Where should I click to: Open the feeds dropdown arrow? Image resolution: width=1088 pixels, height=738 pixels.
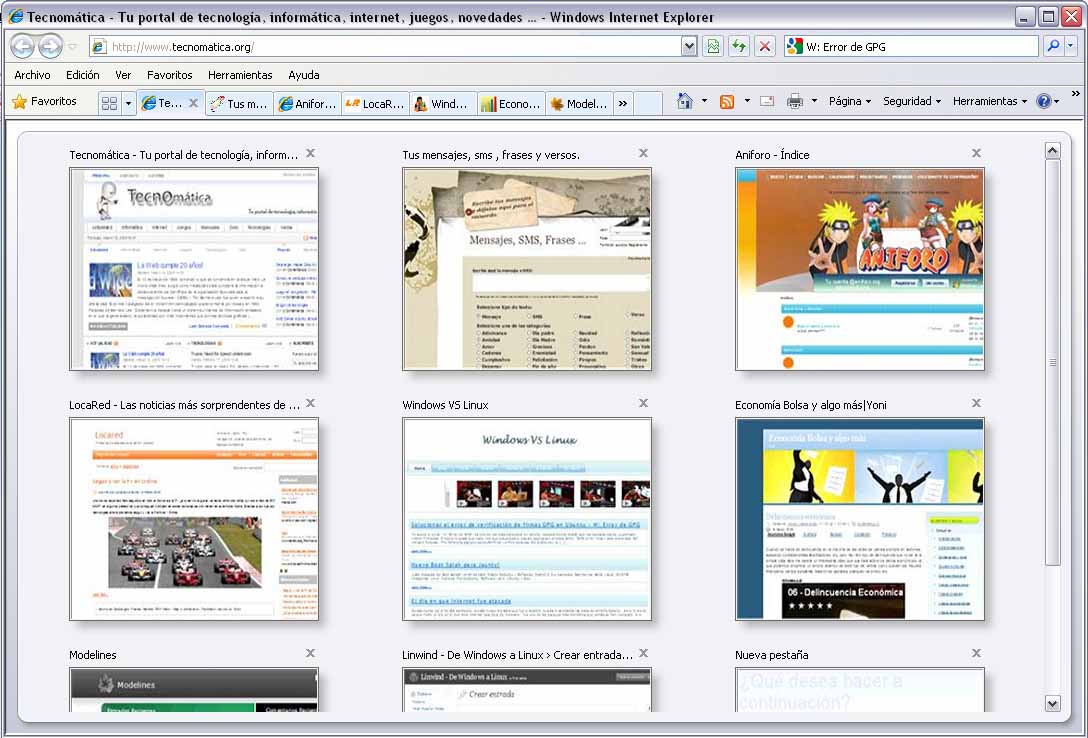pos(747,101)
